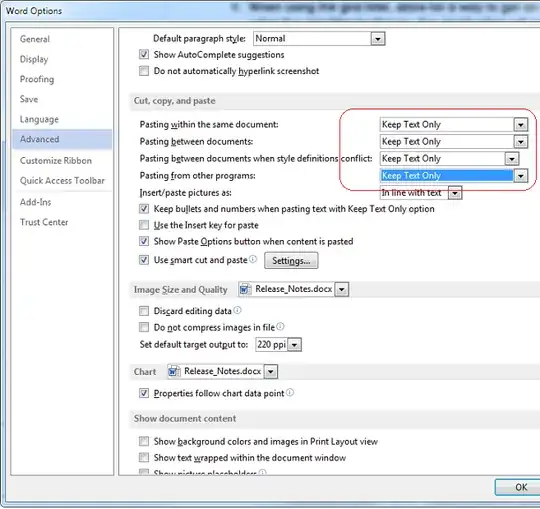Viewport: 540px width, 509px height.
Task: Click info icon next to Do not compress images
Action: tap(280, 326)
